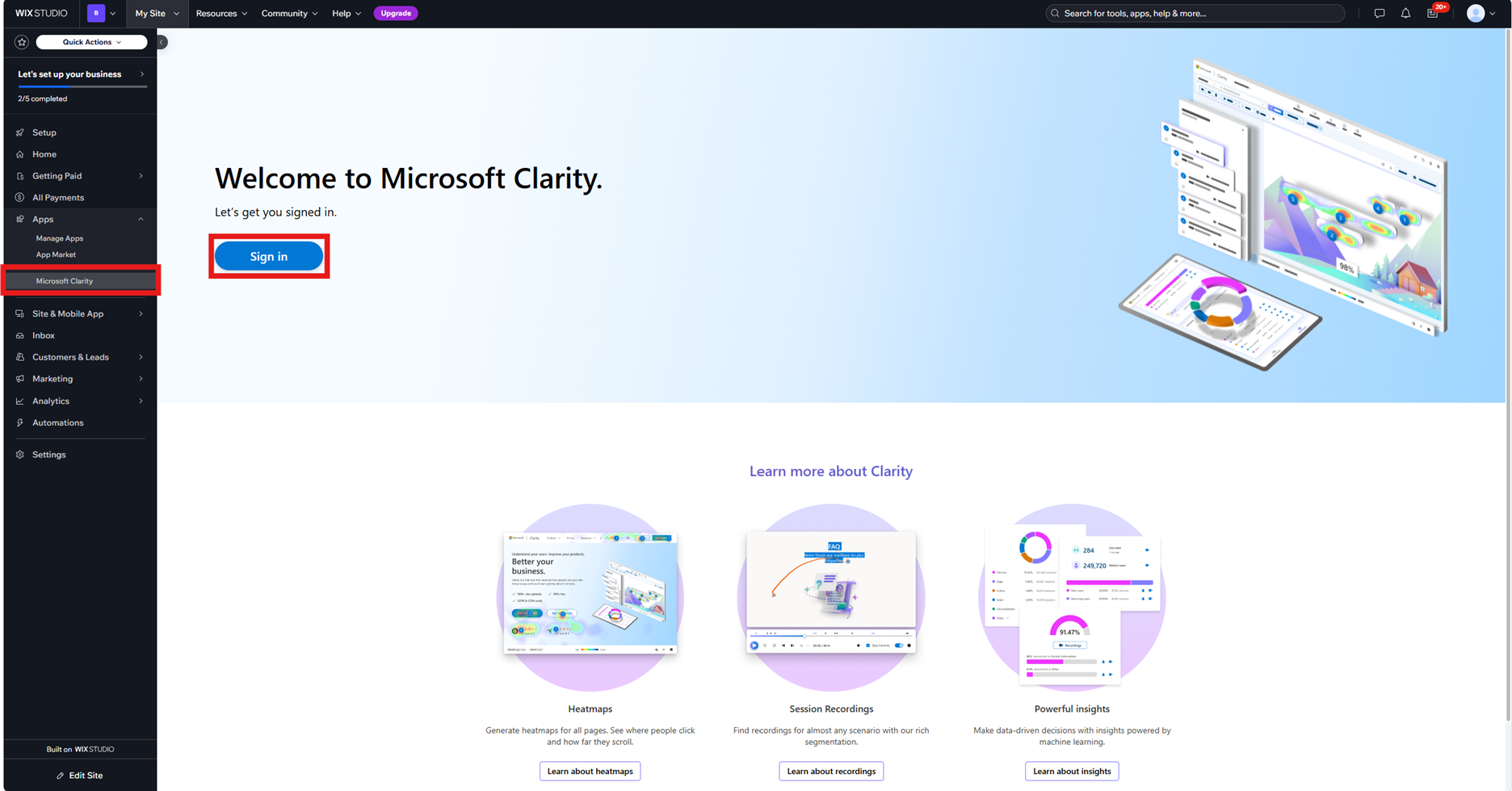
Task: Click the Marketing megaphone icon
Action: (x=20, y=379)
